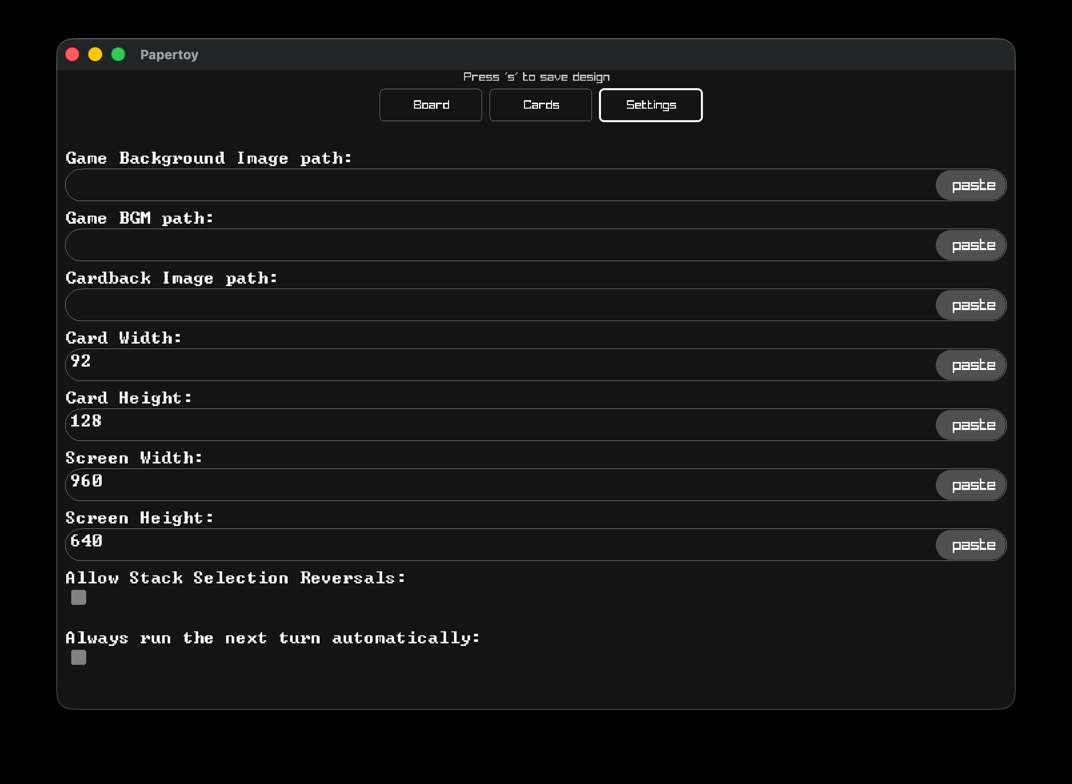
Task: Enable Allow Stack Selection Reversals checkbox
Action: (79, 597)
